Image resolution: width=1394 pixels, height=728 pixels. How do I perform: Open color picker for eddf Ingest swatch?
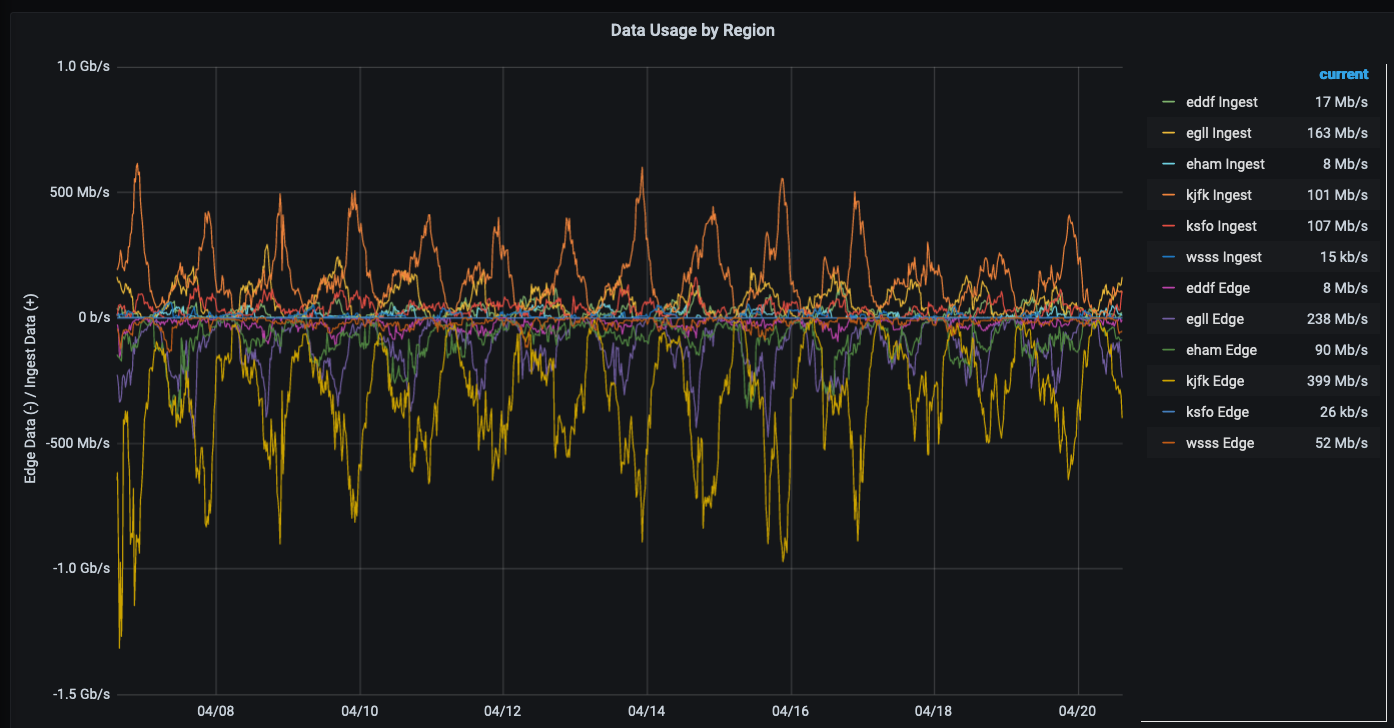pos(1167,102)
